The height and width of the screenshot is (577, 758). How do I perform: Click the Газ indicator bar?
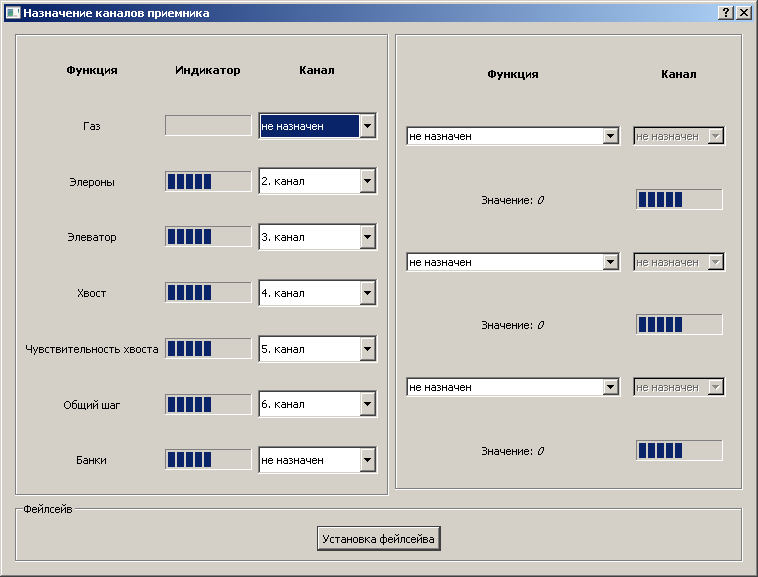(208, 126)
